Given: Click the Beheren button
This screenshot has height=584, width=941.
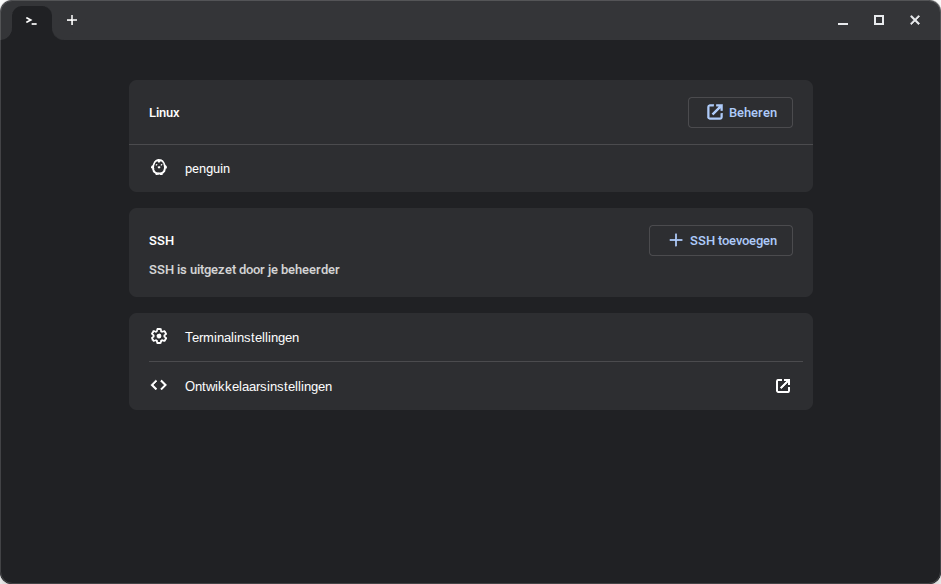Looking at the screenshot, I should click(740, 113).
